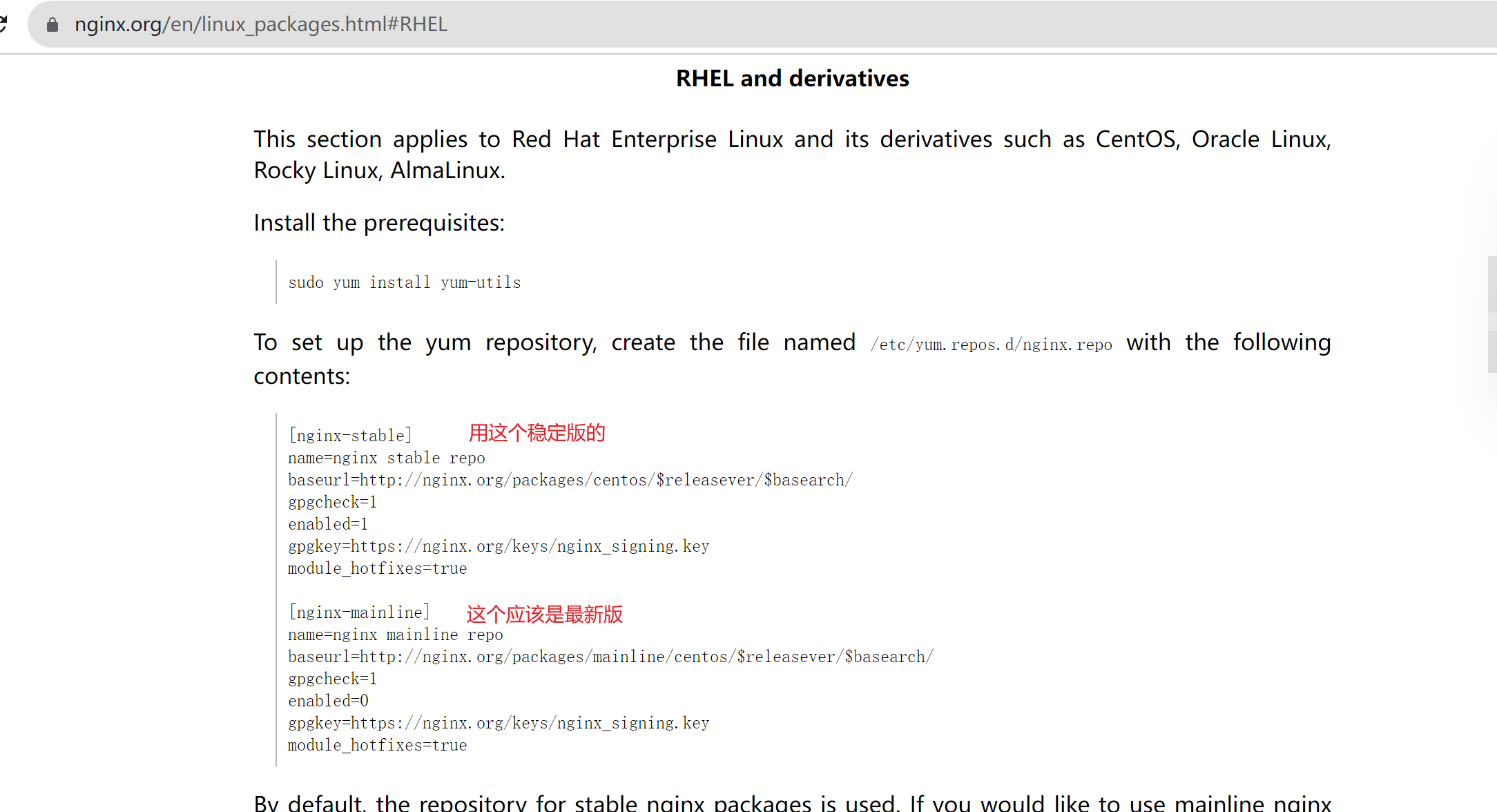The image size is (1497, 812).
Task: Select the Install the prerequisites text
Action: point(378,222)
